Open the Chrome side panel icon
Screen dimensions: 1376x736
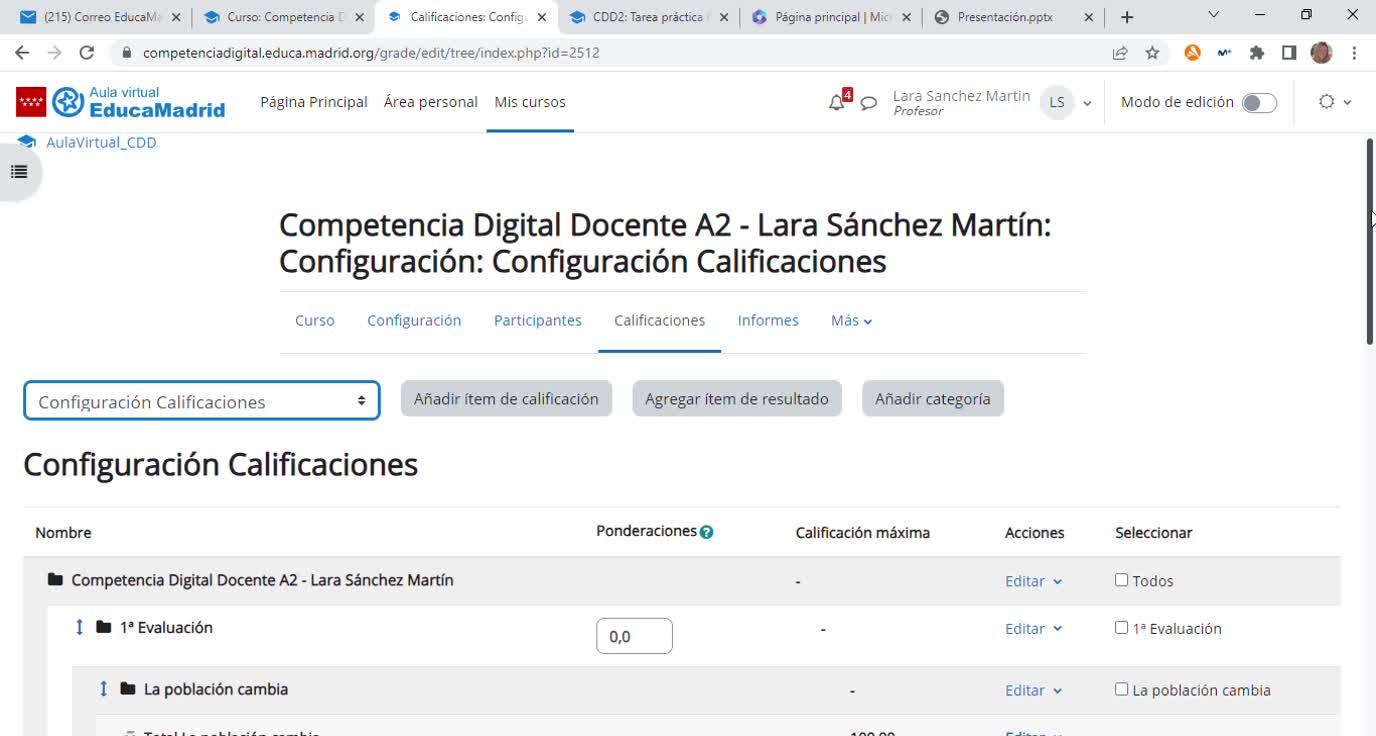click(1289, 53)
